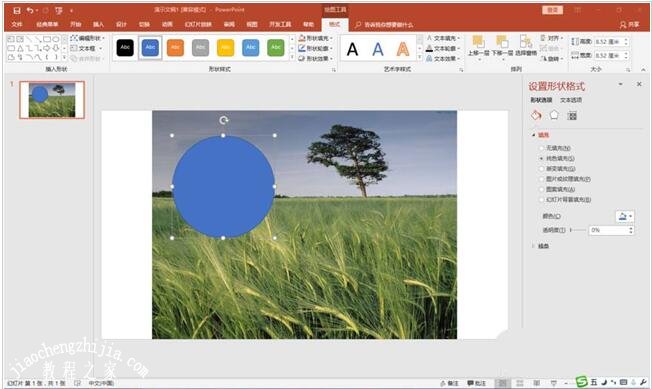
Task: Open the 形状轮廓 shape outline dropdown
Action: click(x=316, y=48)
